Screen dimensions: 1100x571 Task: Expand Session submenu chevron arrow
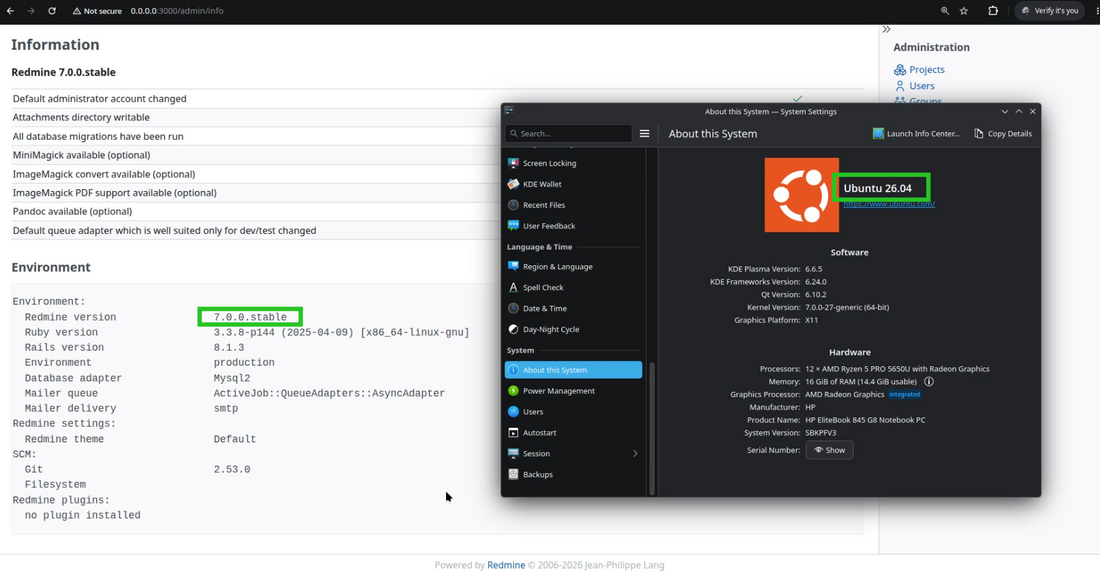click(x=635, y=454)
